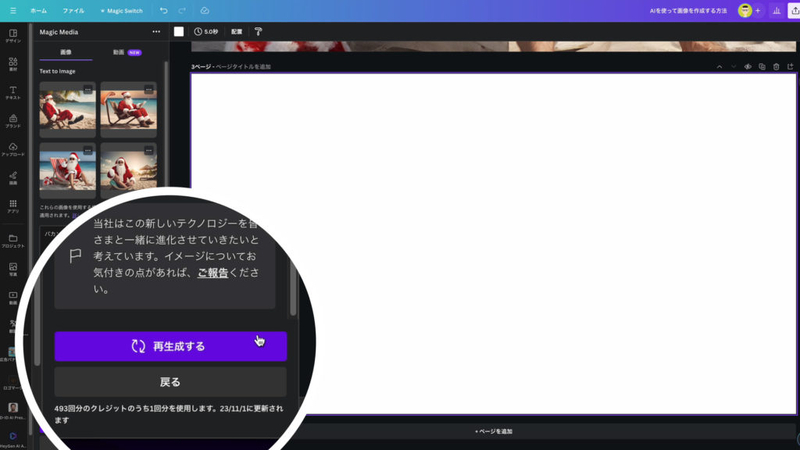Open the ファイル menu

[73, 11]
